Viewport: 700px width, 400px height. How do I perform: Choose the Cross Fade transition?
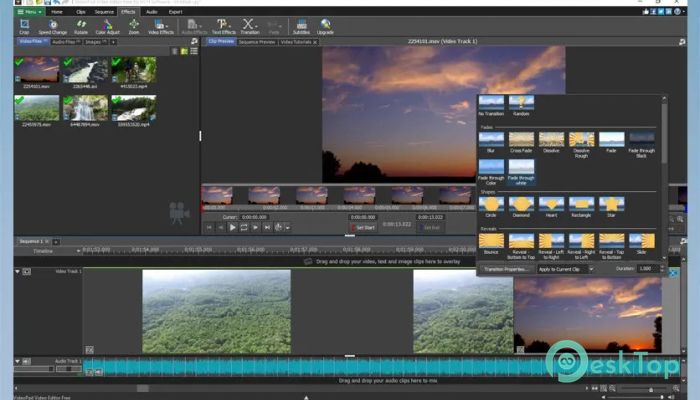point(521,142)
